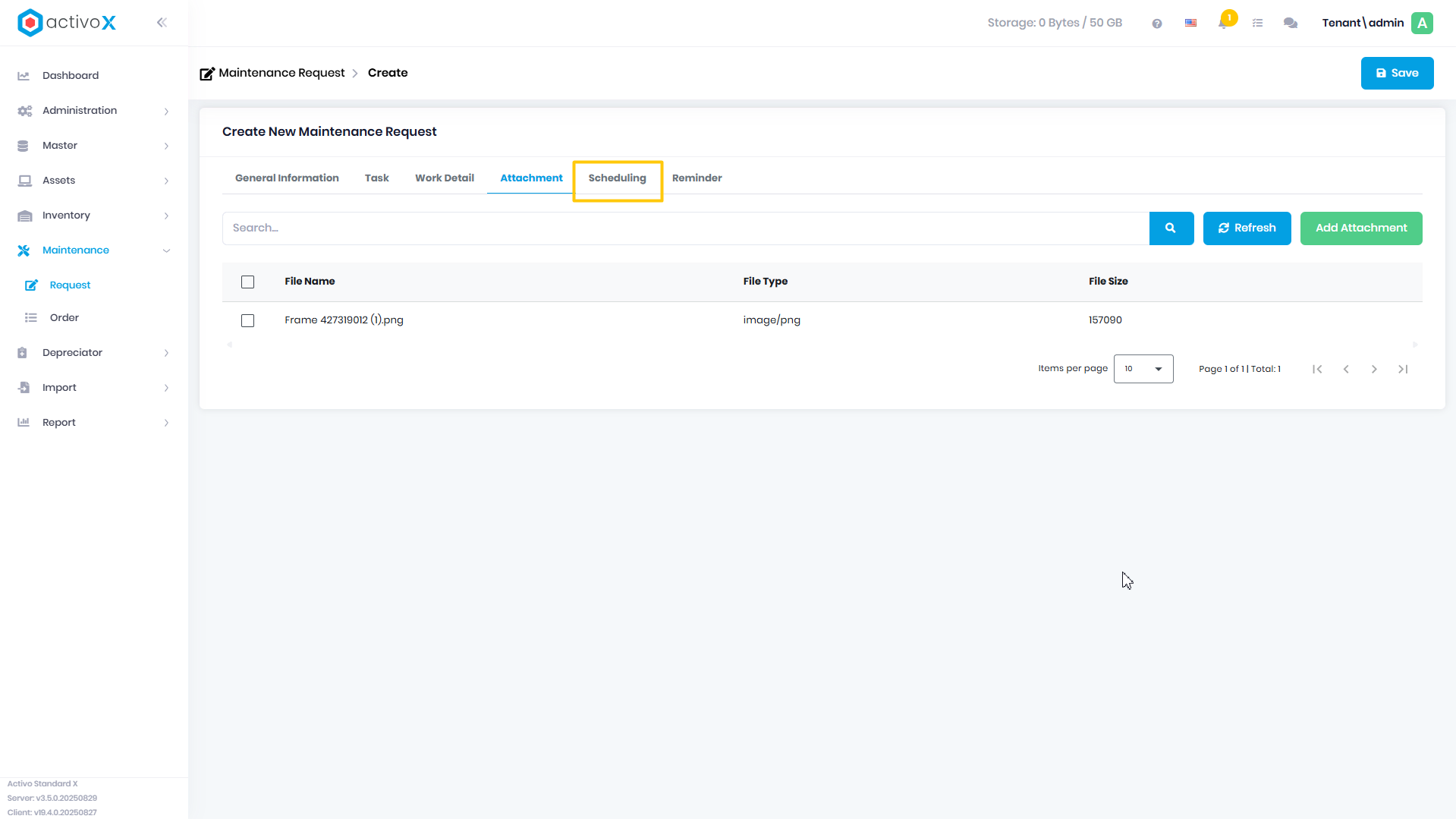Expand the Import menu chevron
Screen dimensions: 1456x819
coord(166,389)
